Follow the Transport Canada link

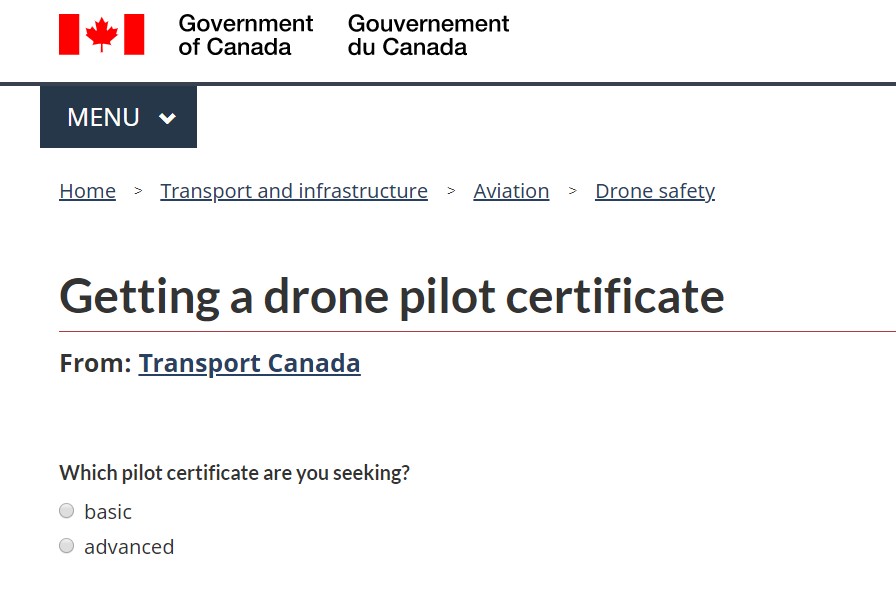coord(249,363)
